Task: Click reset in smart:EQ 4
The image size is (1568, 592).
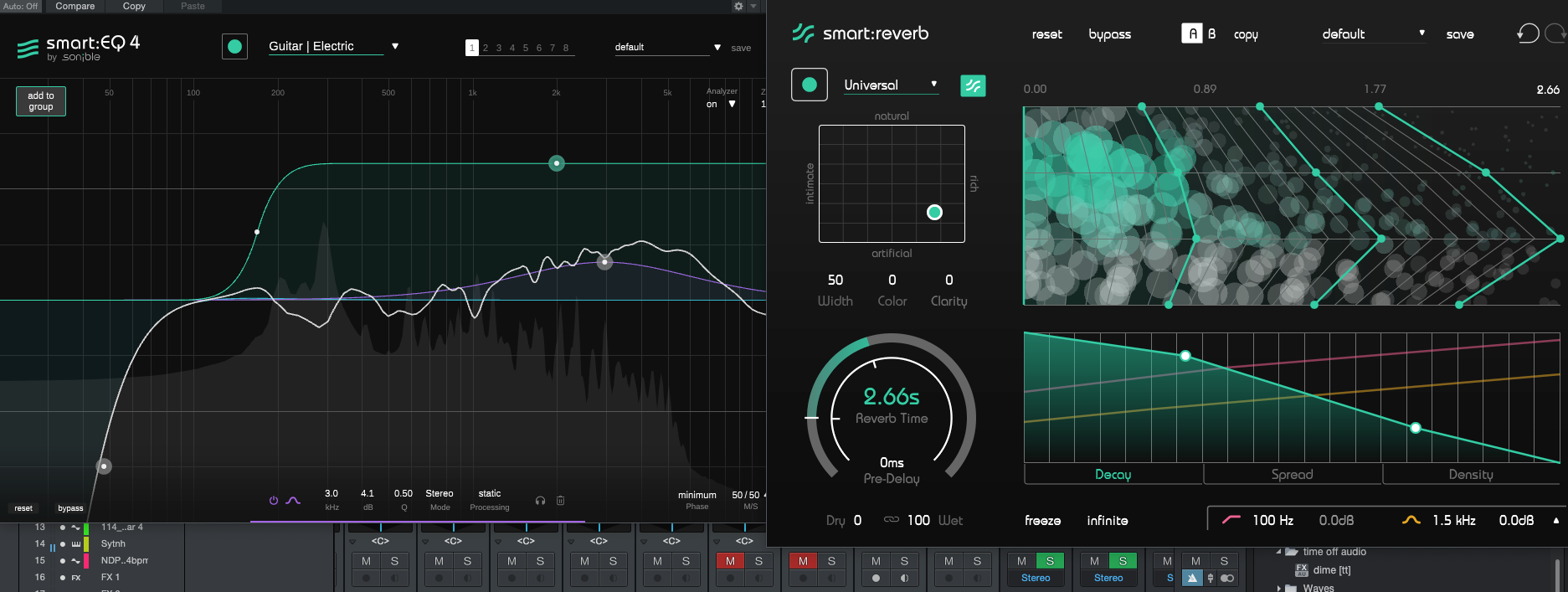Action: pos(23,508)
